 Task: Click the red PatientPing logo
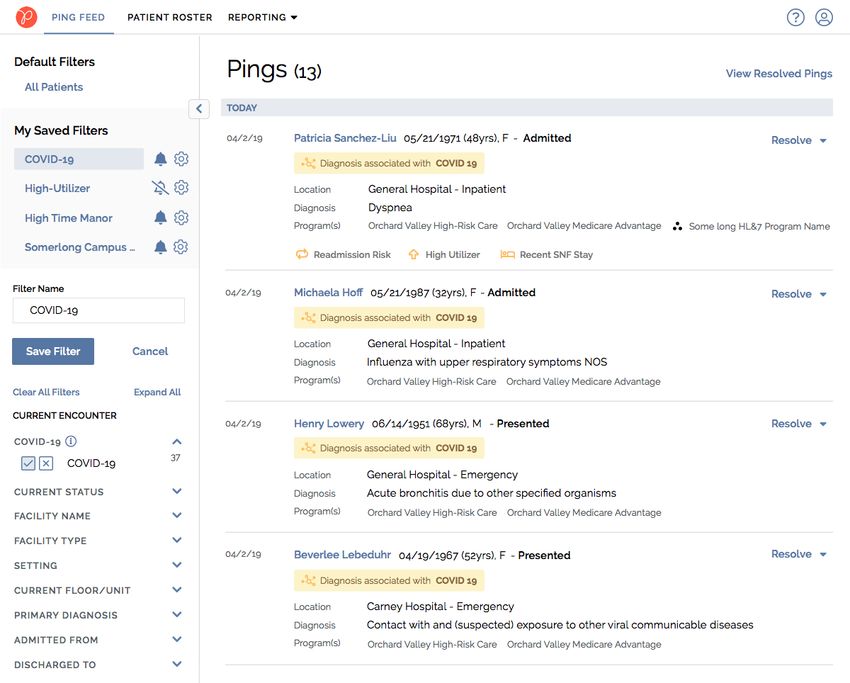(27, 17)
